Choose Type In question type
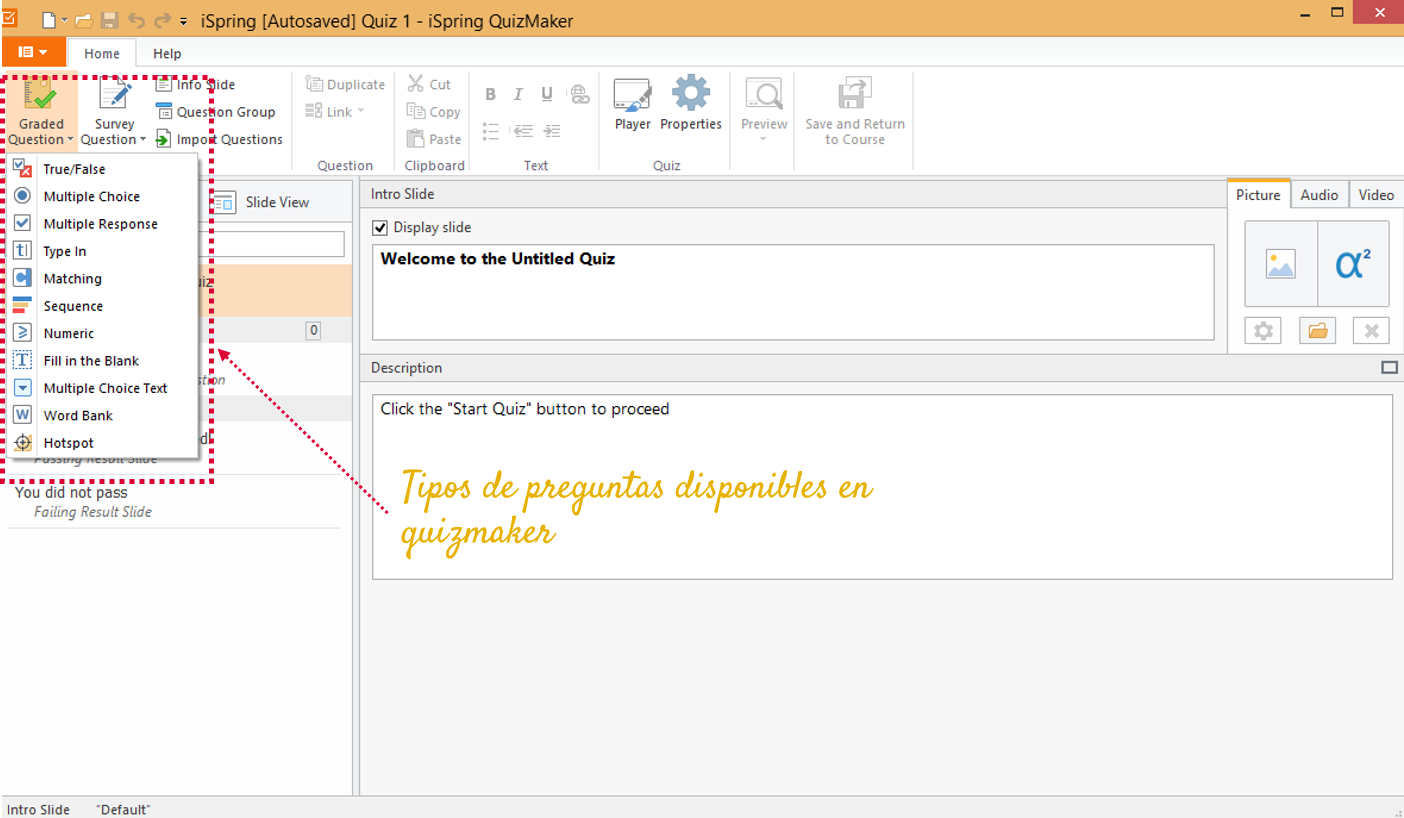 103,251
